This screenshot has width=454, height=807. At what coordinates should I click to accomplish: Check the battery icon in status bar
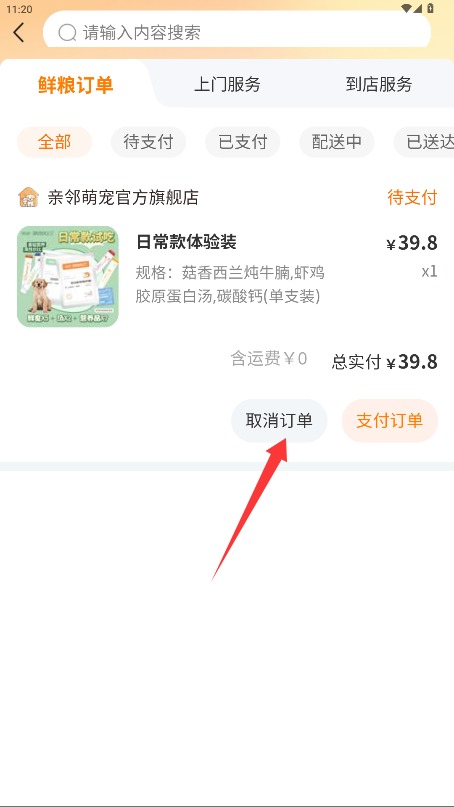430,9
